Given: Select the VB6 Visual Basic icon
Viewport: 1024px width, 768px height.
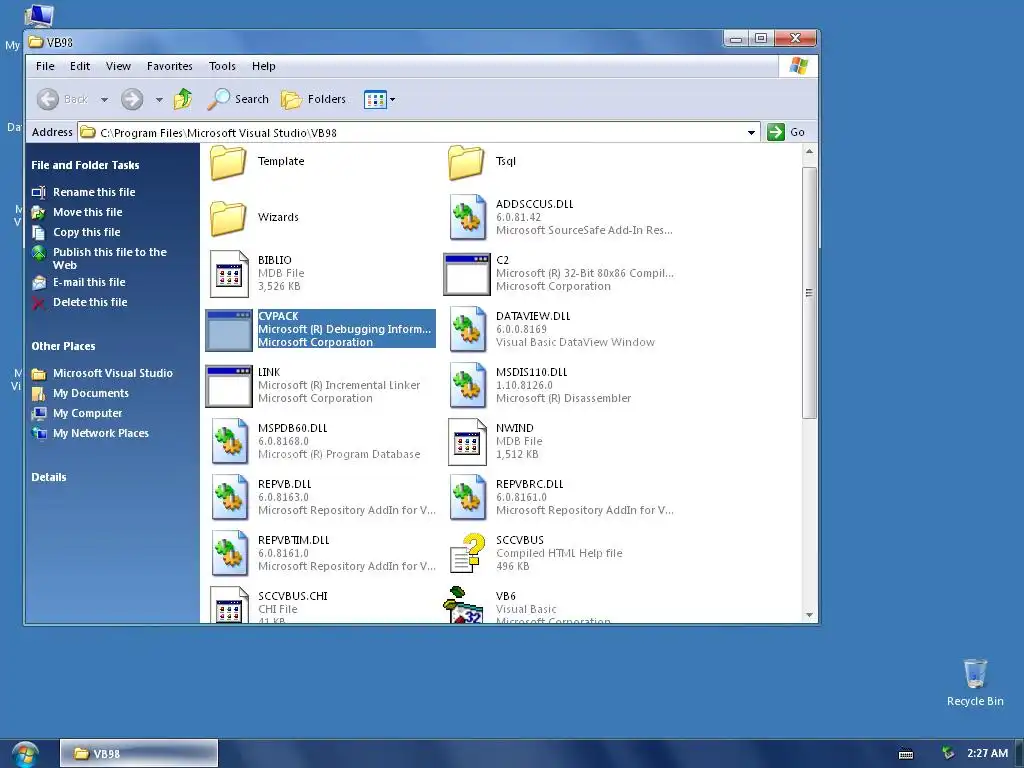Looking at the screenshot, I should 464,605.
